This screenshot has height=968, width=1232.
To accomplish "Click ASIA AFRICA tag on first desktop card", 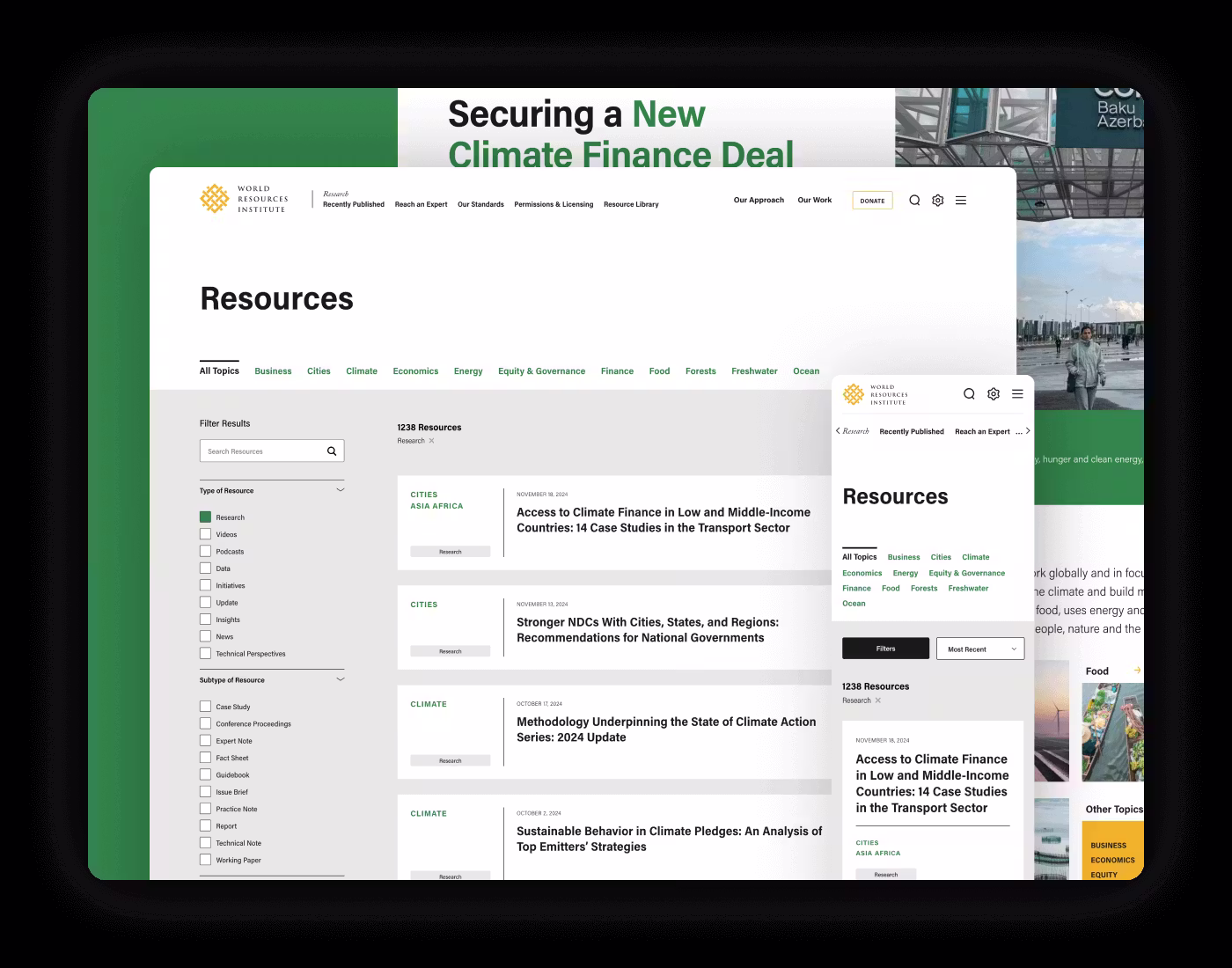I will [x=436, y=506].
